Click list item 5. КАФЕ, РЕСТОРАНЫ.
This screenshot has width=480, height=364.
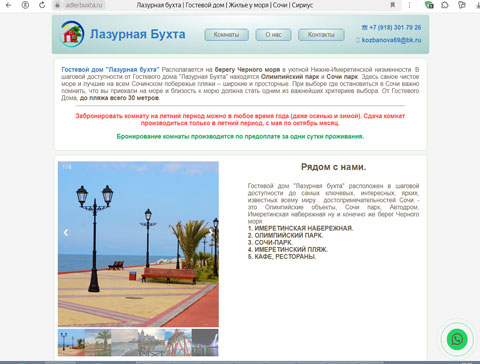coord(282,257)
